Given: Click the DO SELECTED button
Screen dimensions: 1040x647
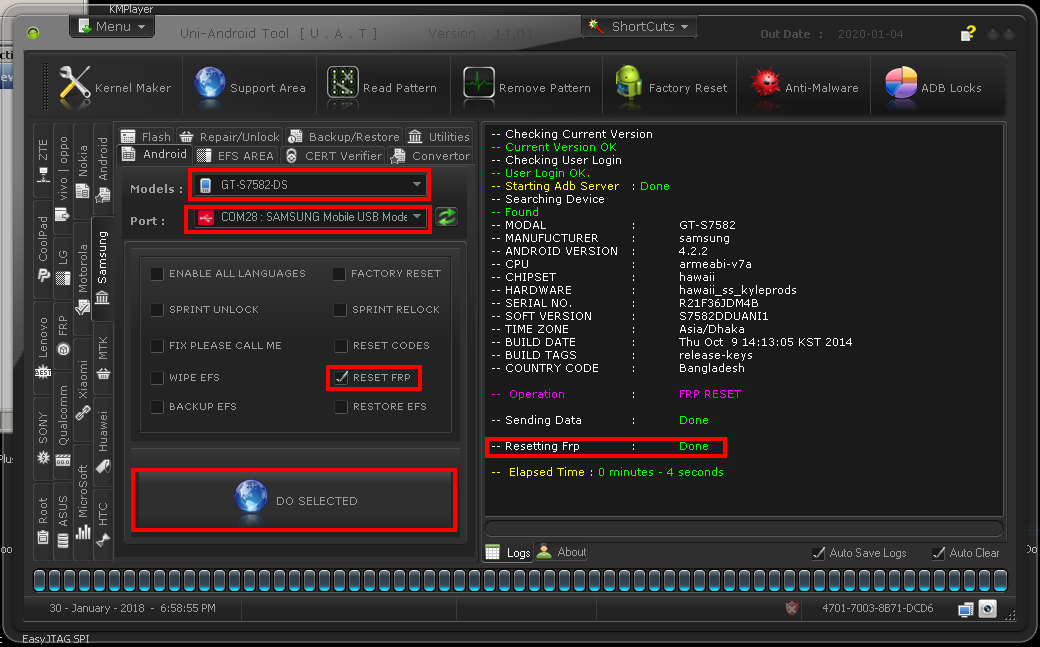Looking at the screenshot, I should coord(294,500).
